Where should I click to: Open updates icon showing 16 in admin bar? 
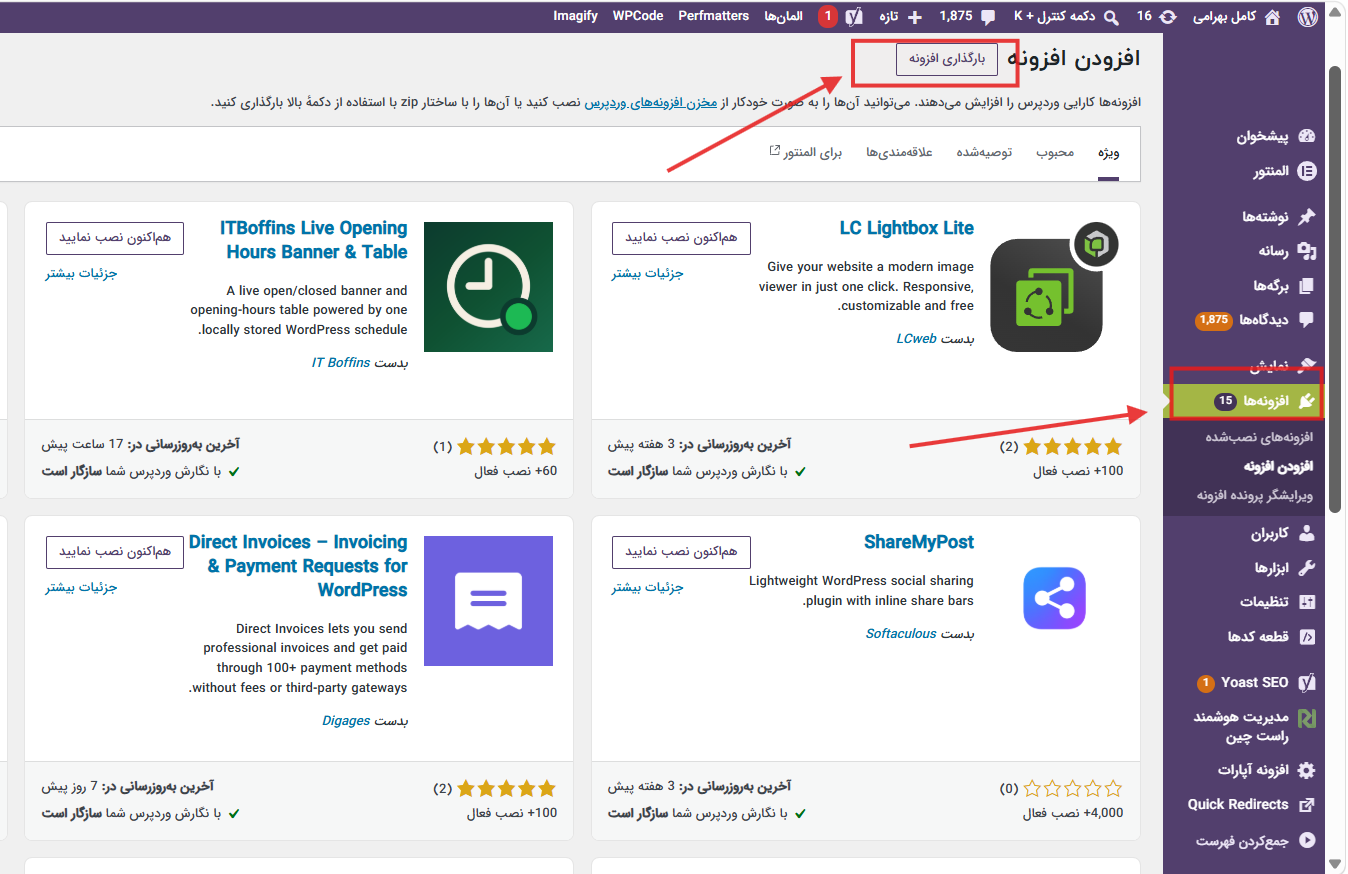(1156, 16)
